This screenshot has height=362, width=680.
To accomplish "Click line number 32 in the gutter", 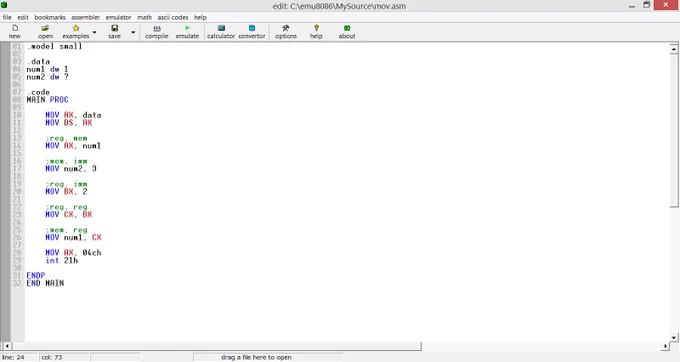I will click(17, 283).
